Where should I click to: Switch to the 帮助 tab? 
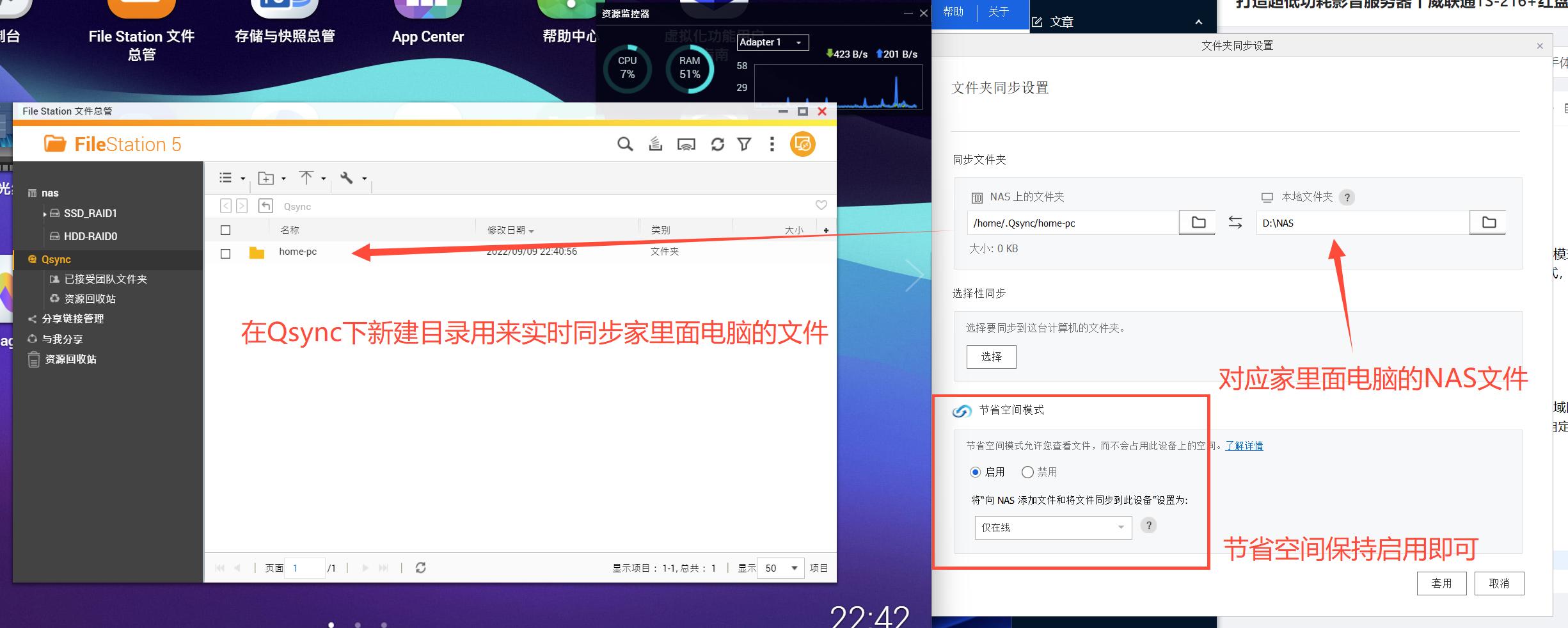coord(954,12)
